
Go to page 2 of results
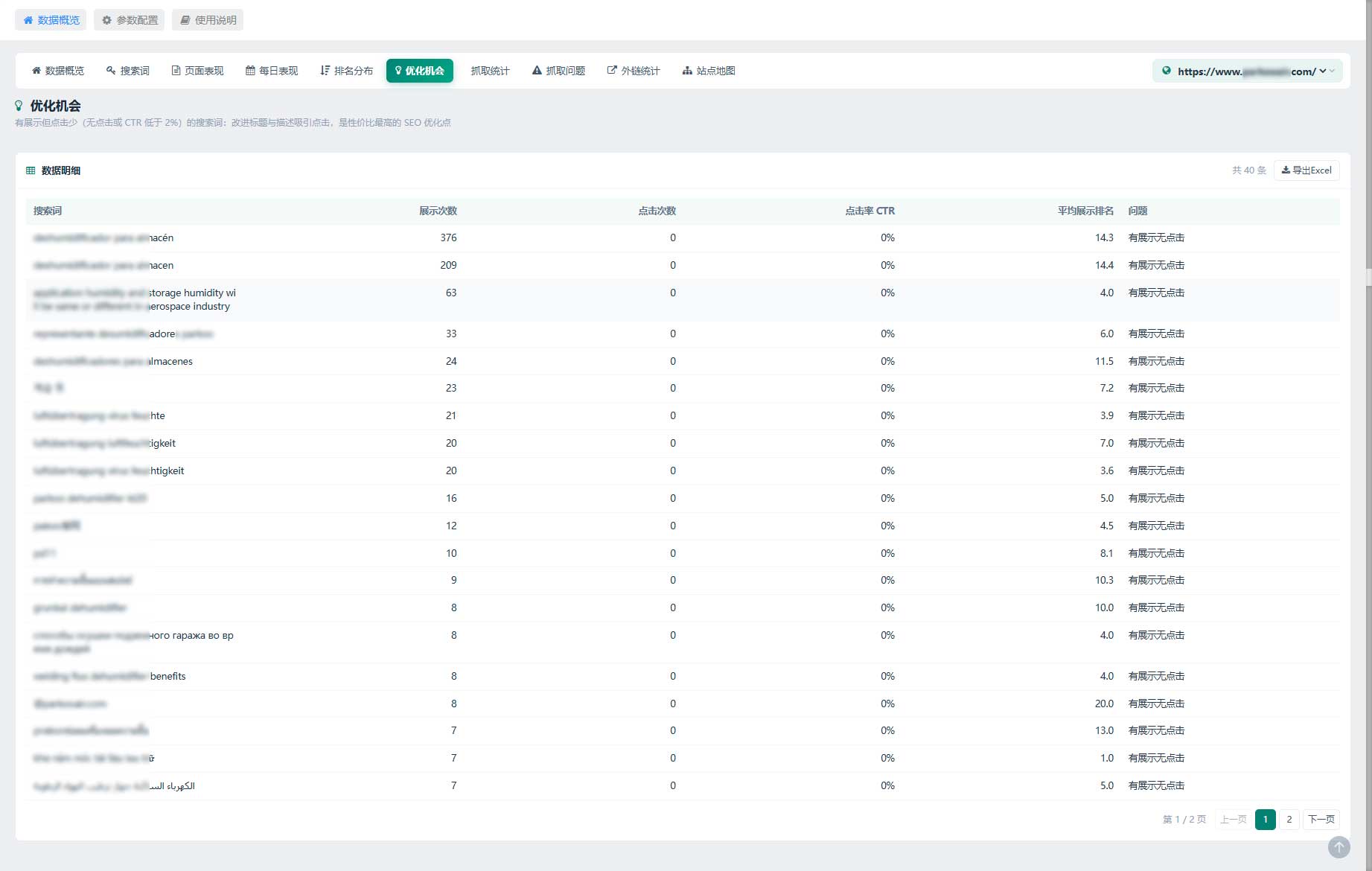coord(1289,820)
